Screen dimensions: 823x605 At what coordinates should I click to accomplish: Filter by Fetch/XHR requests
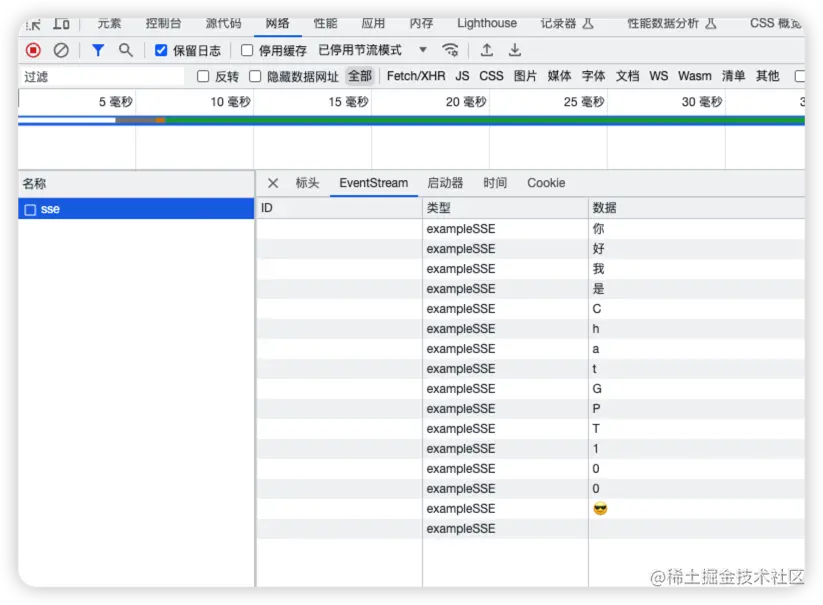pyautogui.click(x=416, y=77)
